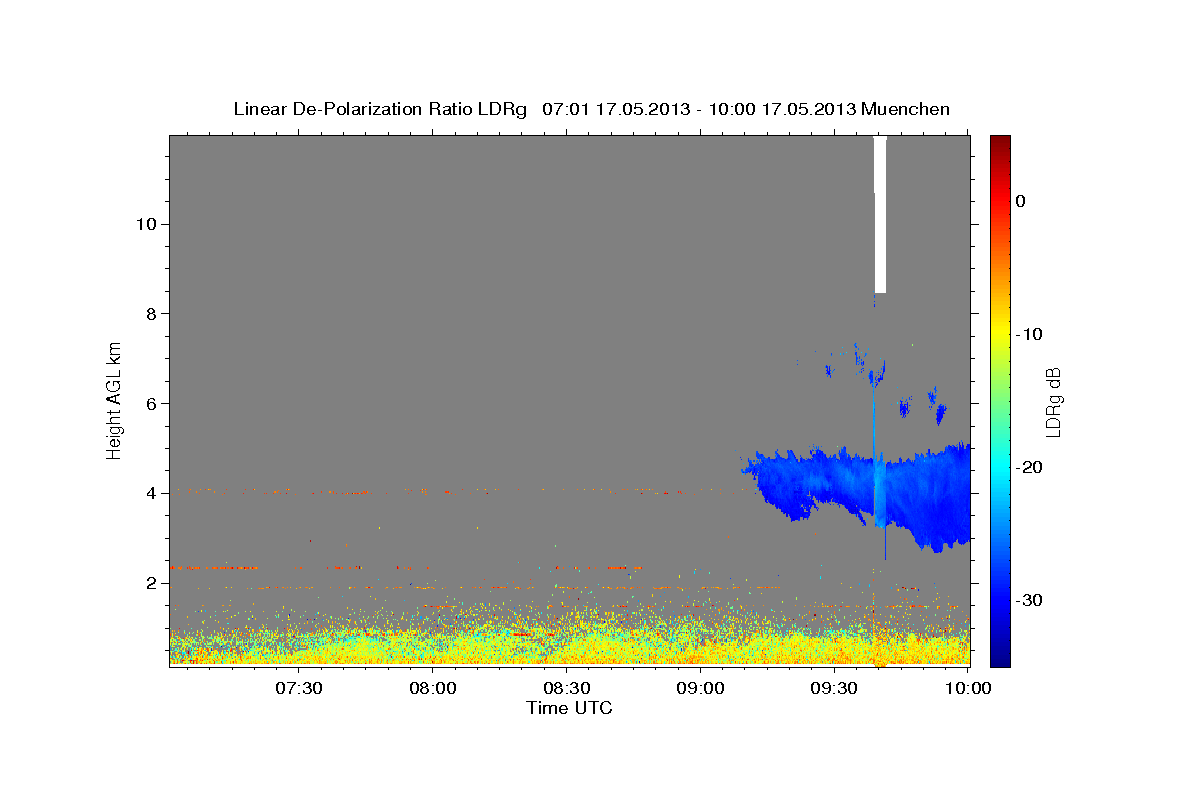Screen dimensions: 1200x800
Task: Click the plot title 'Linear De-Polarization Ratio LDRg'
Action: [380, 109]
